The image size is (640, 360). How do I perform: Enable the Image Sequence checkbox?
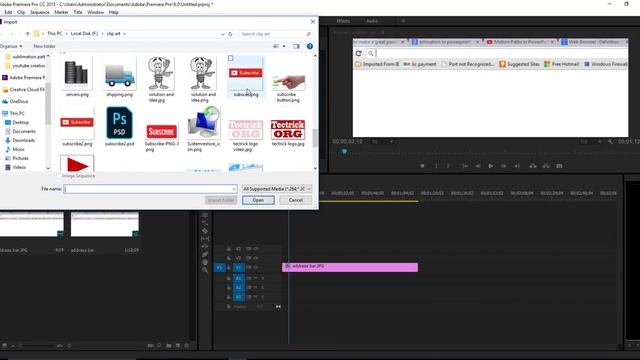pyautogui.click(x=59, y=176)
